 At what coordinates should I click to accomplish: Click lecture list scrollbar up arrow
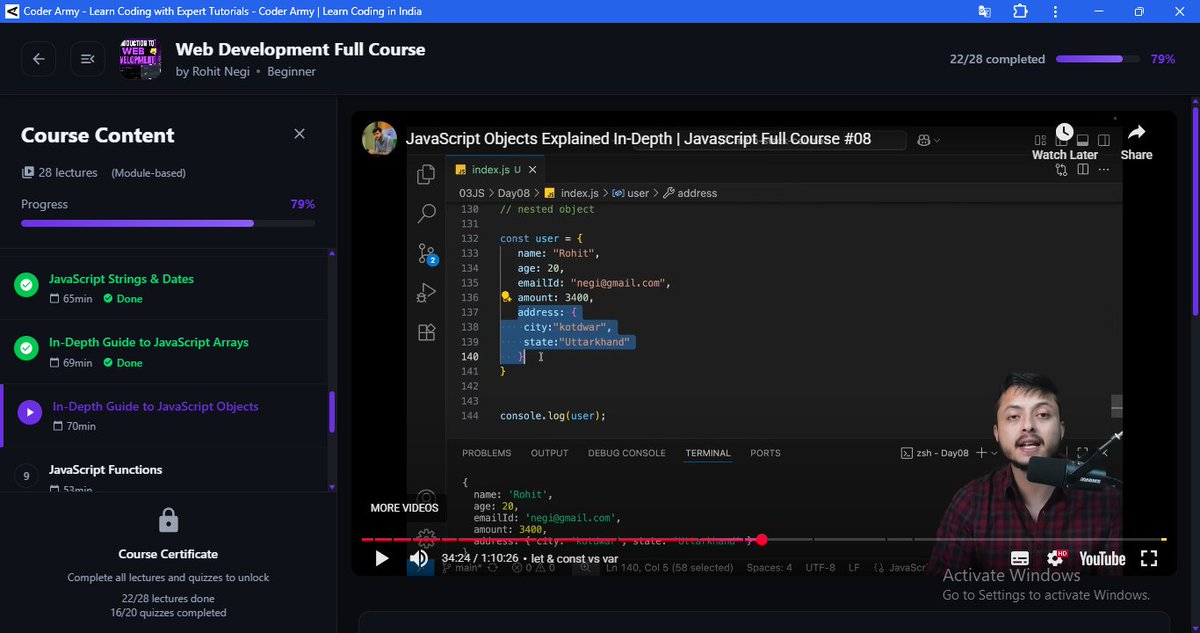(332, 255)
